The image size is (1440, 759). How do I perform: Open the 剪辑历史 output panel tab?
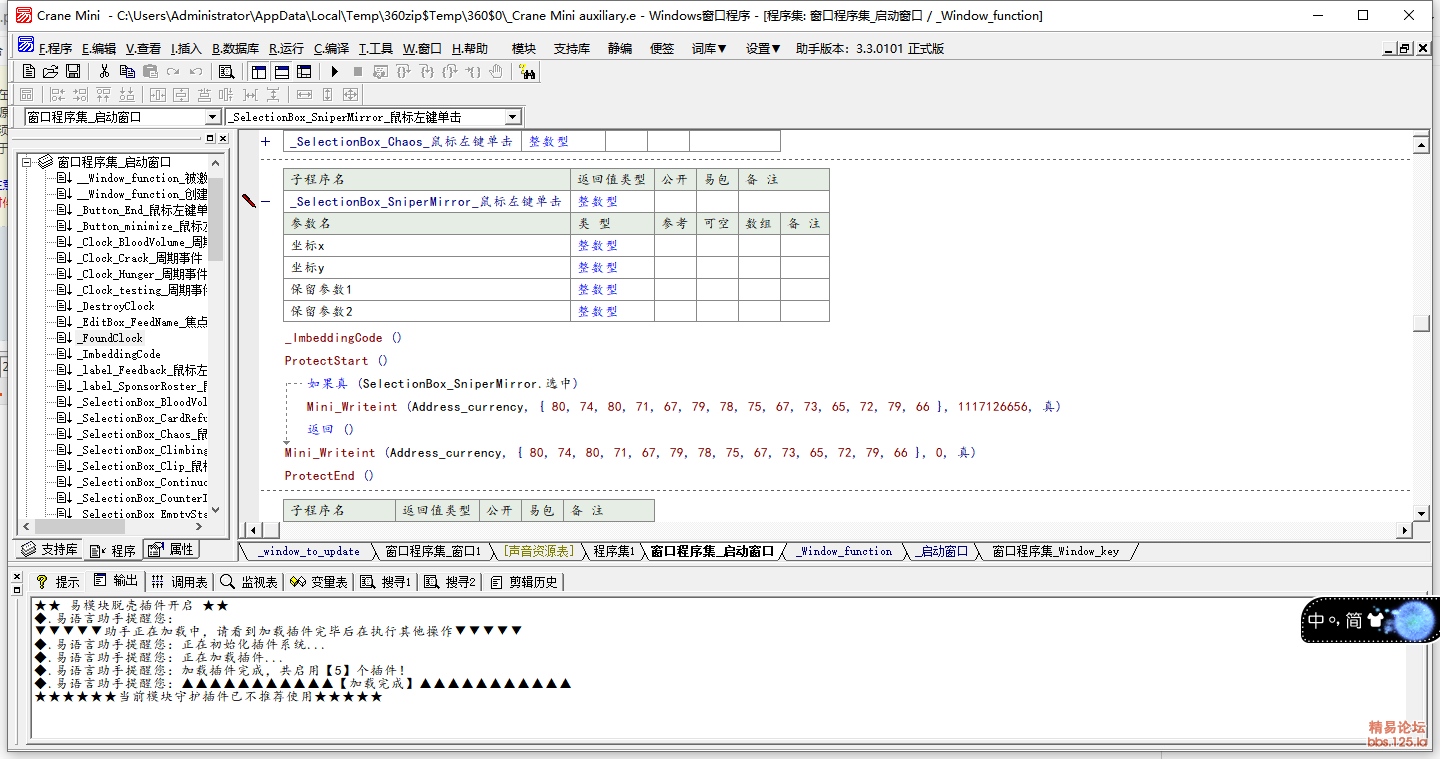point(525,581)
